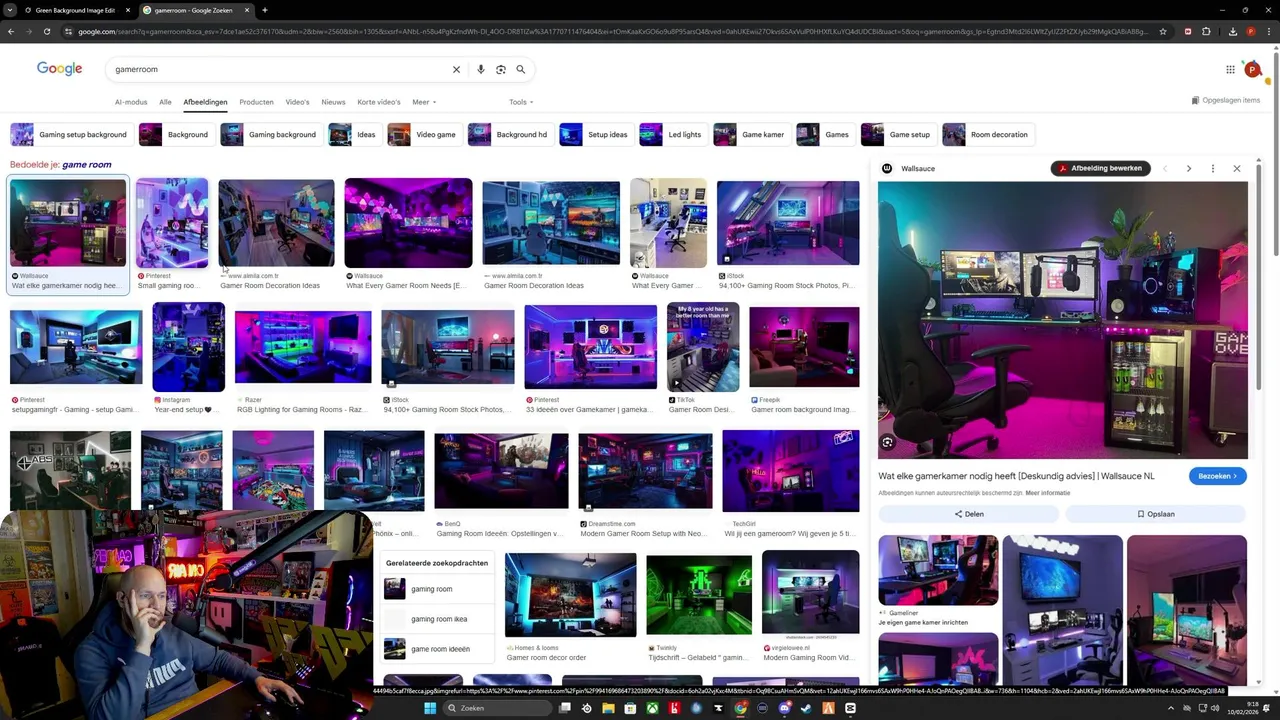The image size is (1280, 720).
Task: Clear the search box with the X icon
Action: click(x=456, y=70)
